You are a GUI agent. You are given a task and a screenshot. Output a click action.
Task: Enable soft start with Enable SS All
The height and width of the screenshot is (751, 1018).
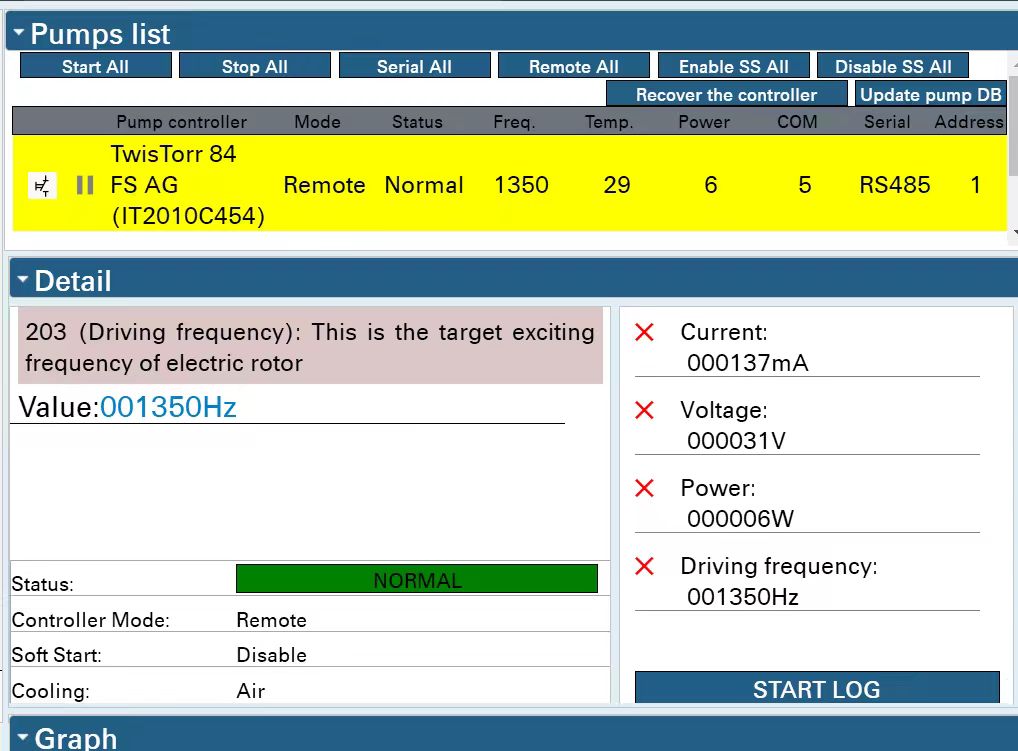pos(733,67)
